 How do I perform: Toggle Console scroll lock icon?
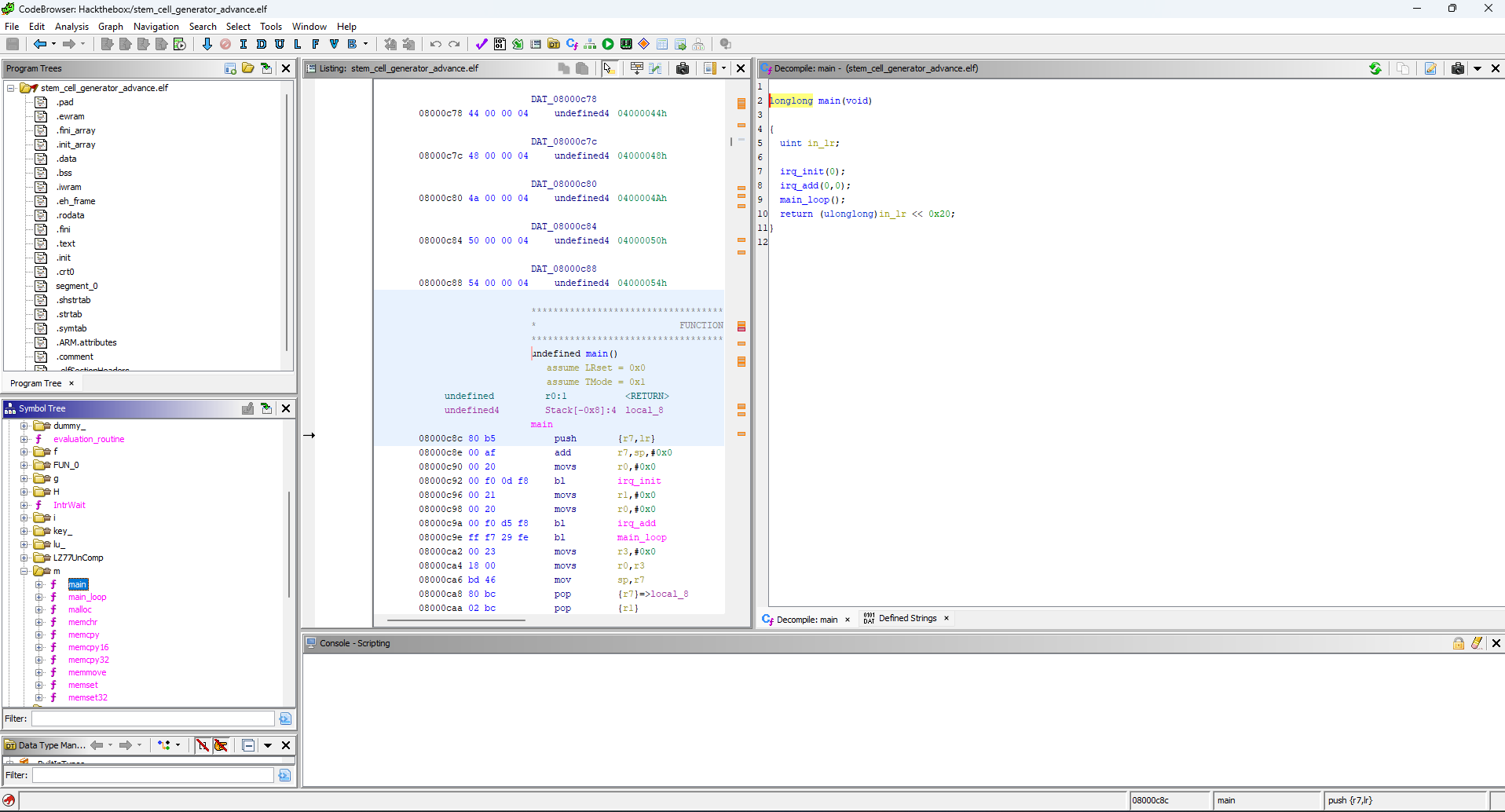coord(1458,643)
